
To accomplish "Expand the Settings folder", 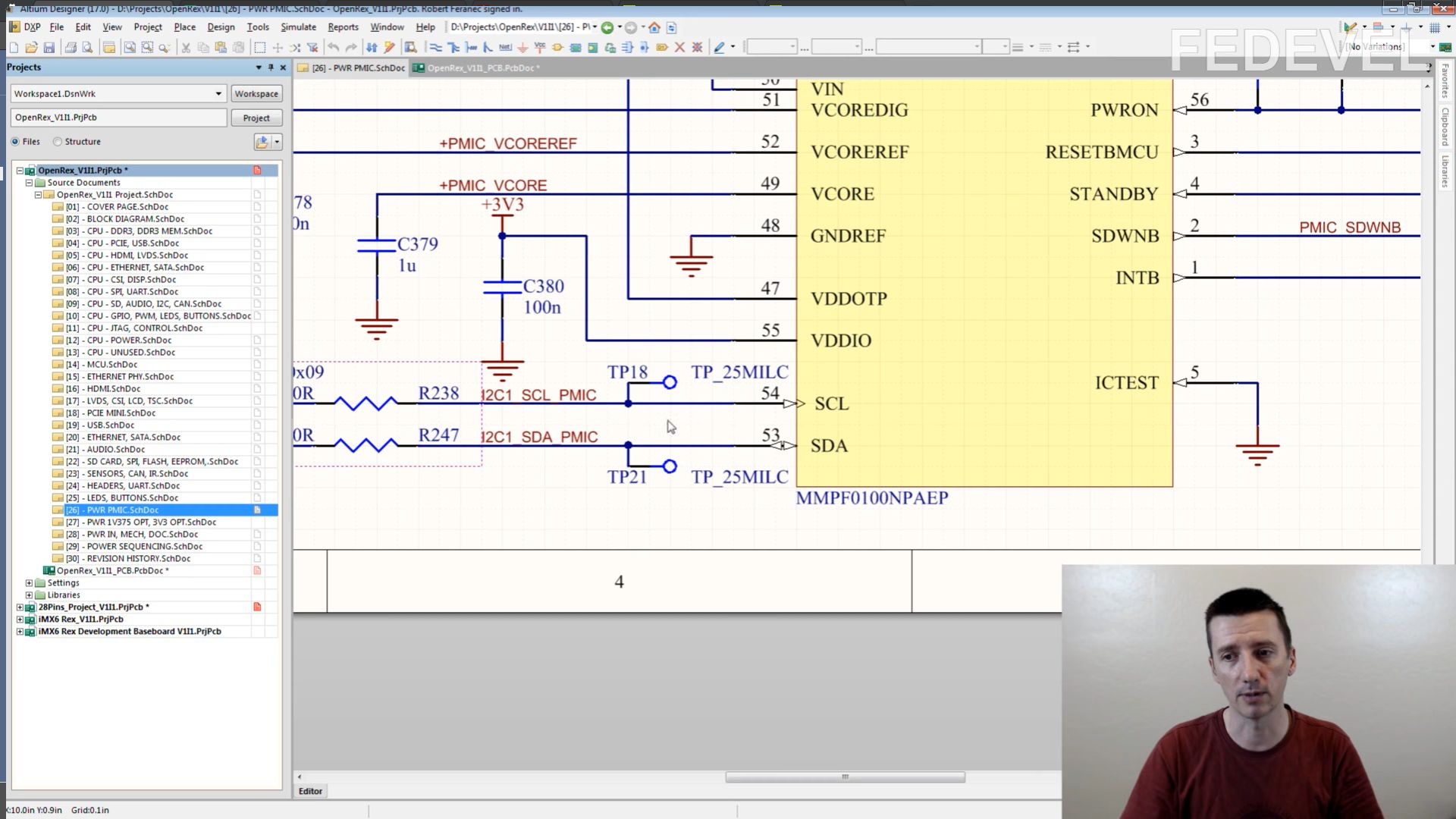I will [x=30, y=583].
